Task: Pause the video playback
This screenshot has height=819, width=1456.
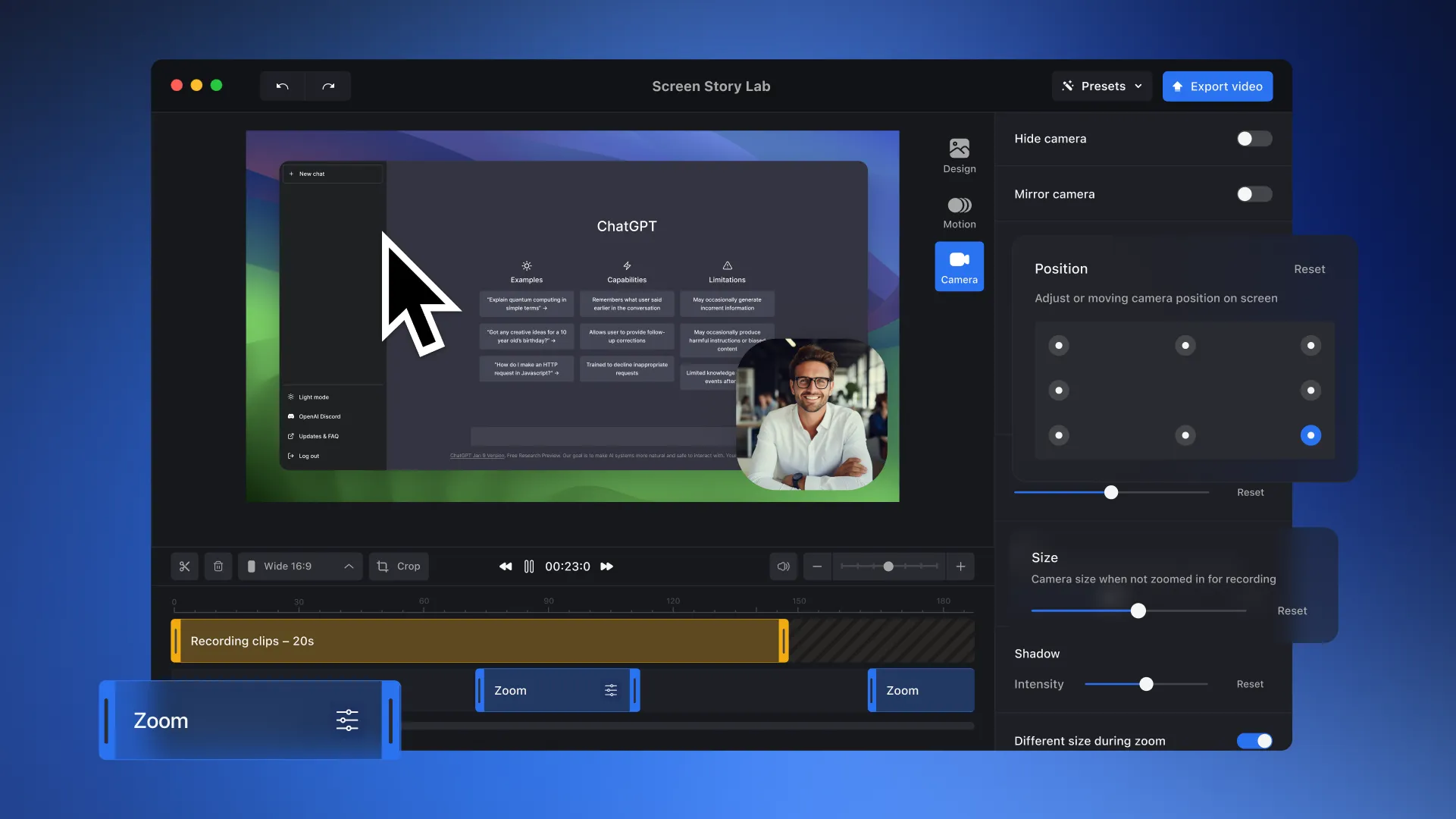Action: tap(529, 566)
